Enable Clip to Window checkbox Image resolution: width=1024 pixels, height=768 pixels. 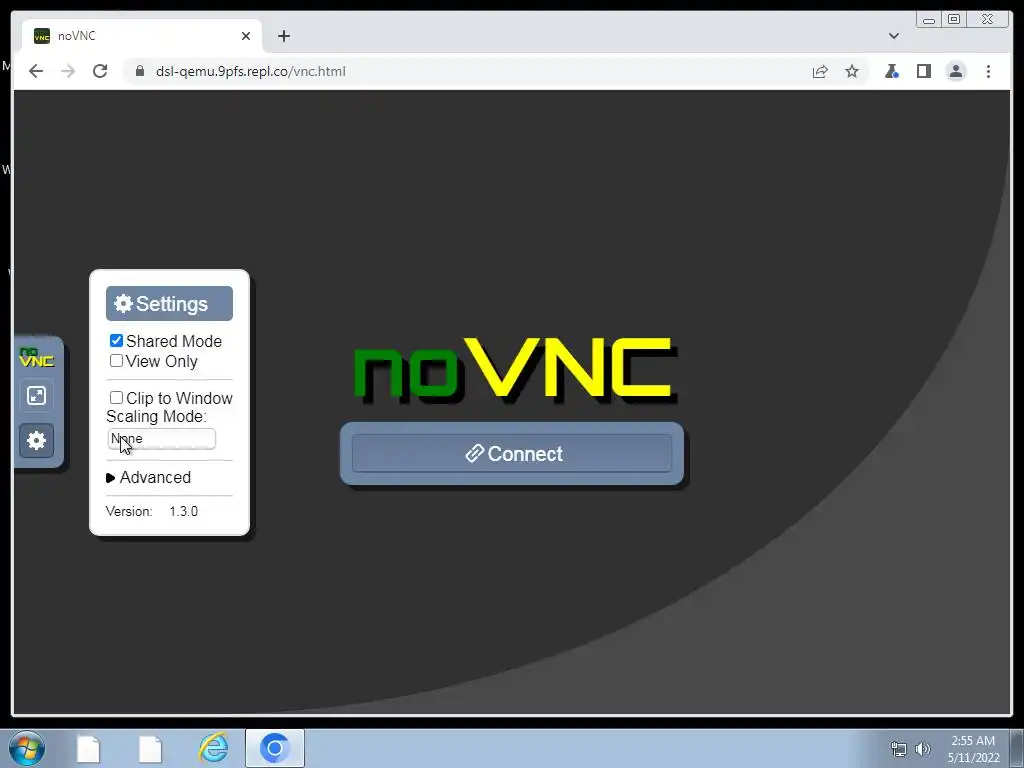tap(116, 398)
